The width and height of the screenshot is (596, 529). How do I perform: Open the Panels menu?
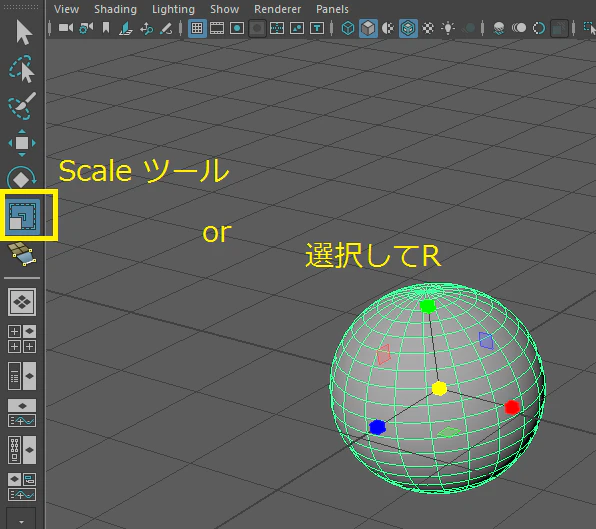(x=332, y=9)
